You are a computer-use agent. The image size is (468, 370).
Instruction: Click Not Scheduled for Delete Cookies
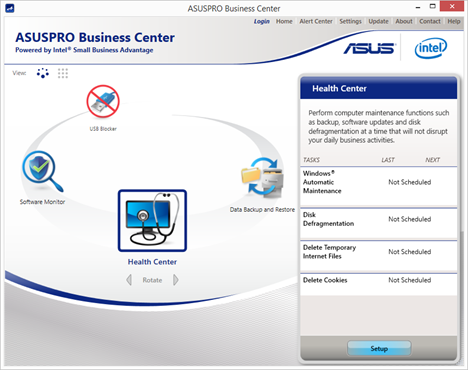[x=410, y=280]
